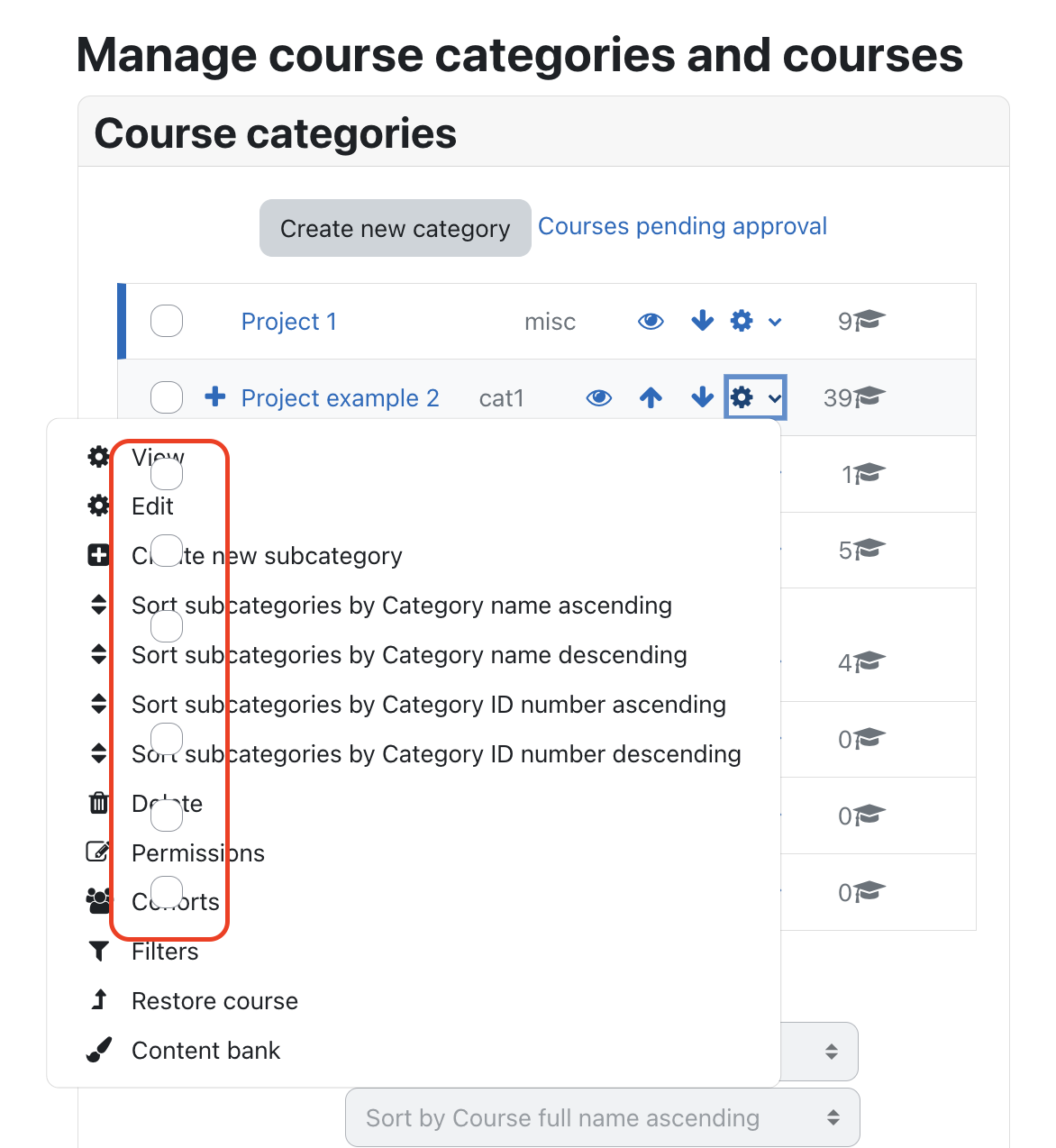Click the graduation cap icon showing 39 courses

869,397
